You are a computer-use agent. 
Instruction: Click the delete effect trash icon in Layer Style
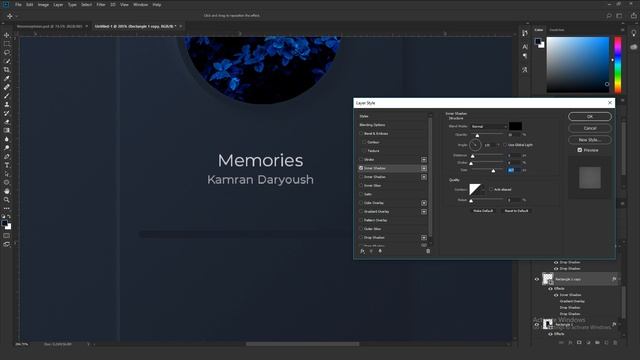click(x=428, y=251)
